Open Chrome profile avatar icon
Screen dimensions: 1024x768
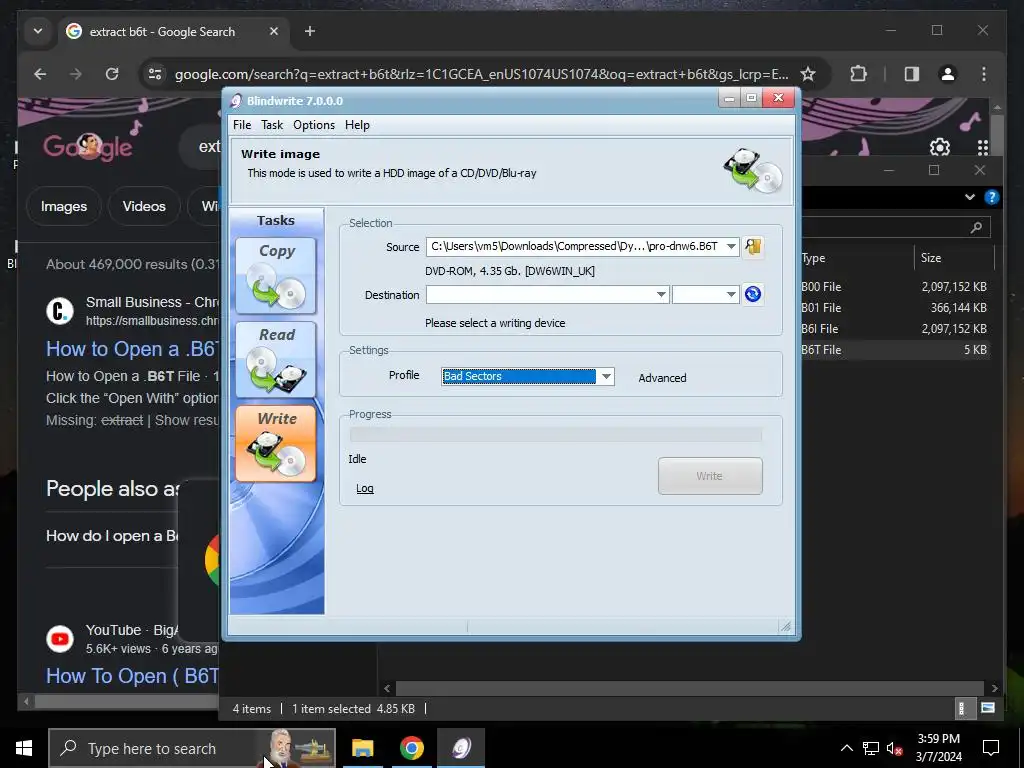pos(948,74)
